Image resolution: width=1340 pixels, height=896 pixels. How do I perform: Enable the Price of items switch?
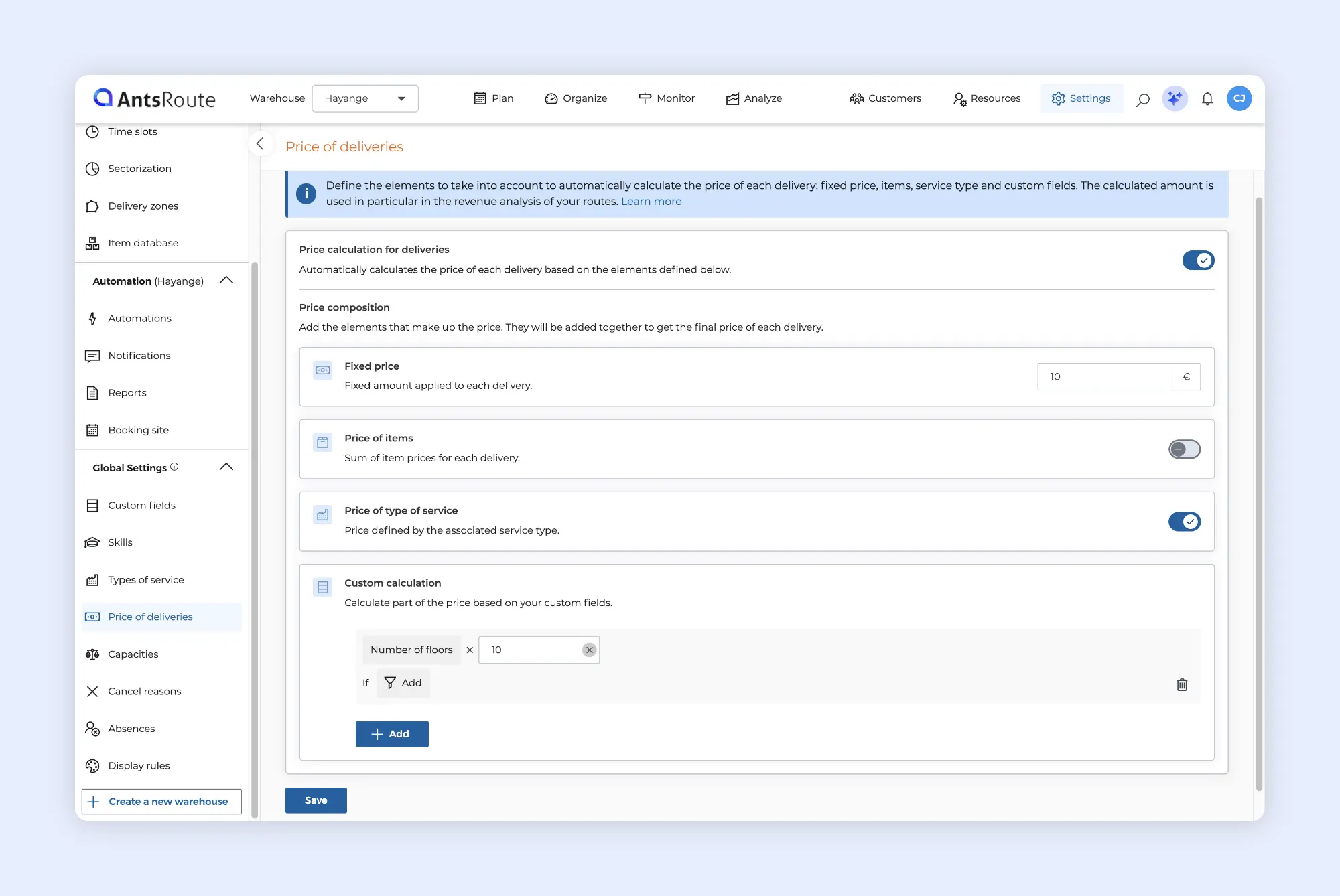[1185, 449]
